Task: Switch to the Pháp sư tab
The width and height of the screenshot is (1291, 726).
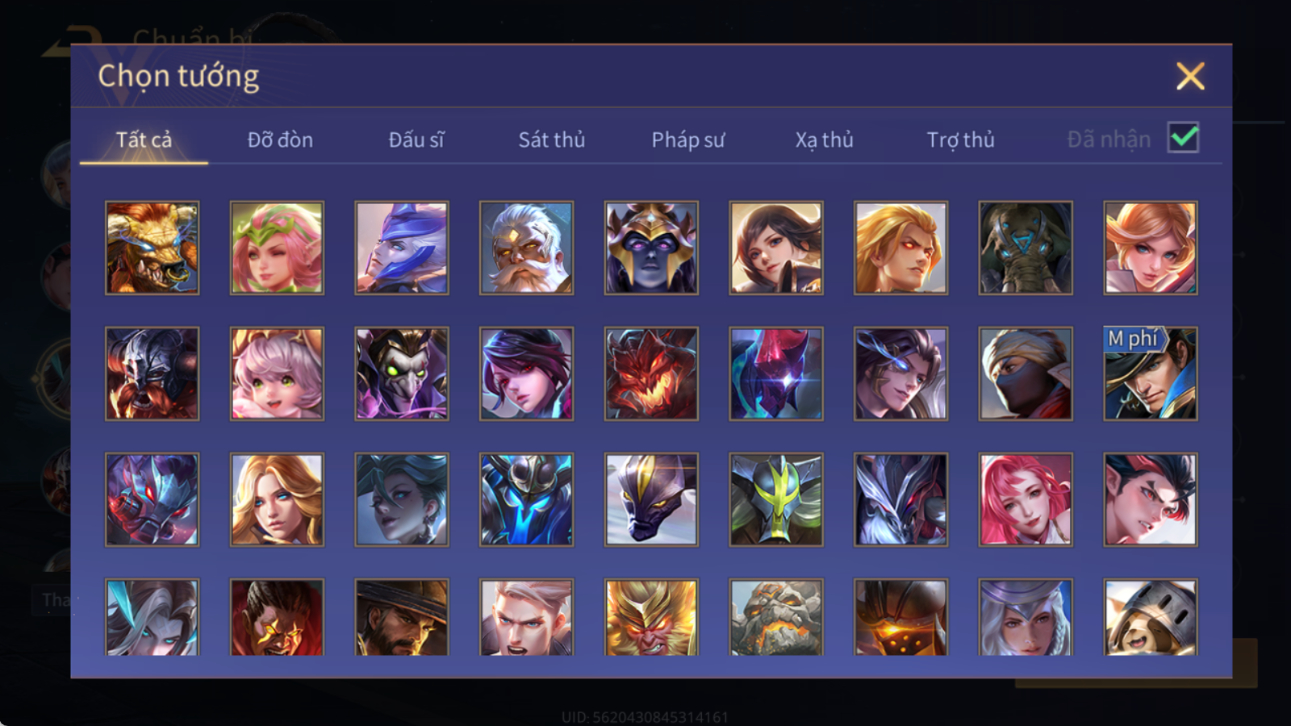Action: pos(688,140)
